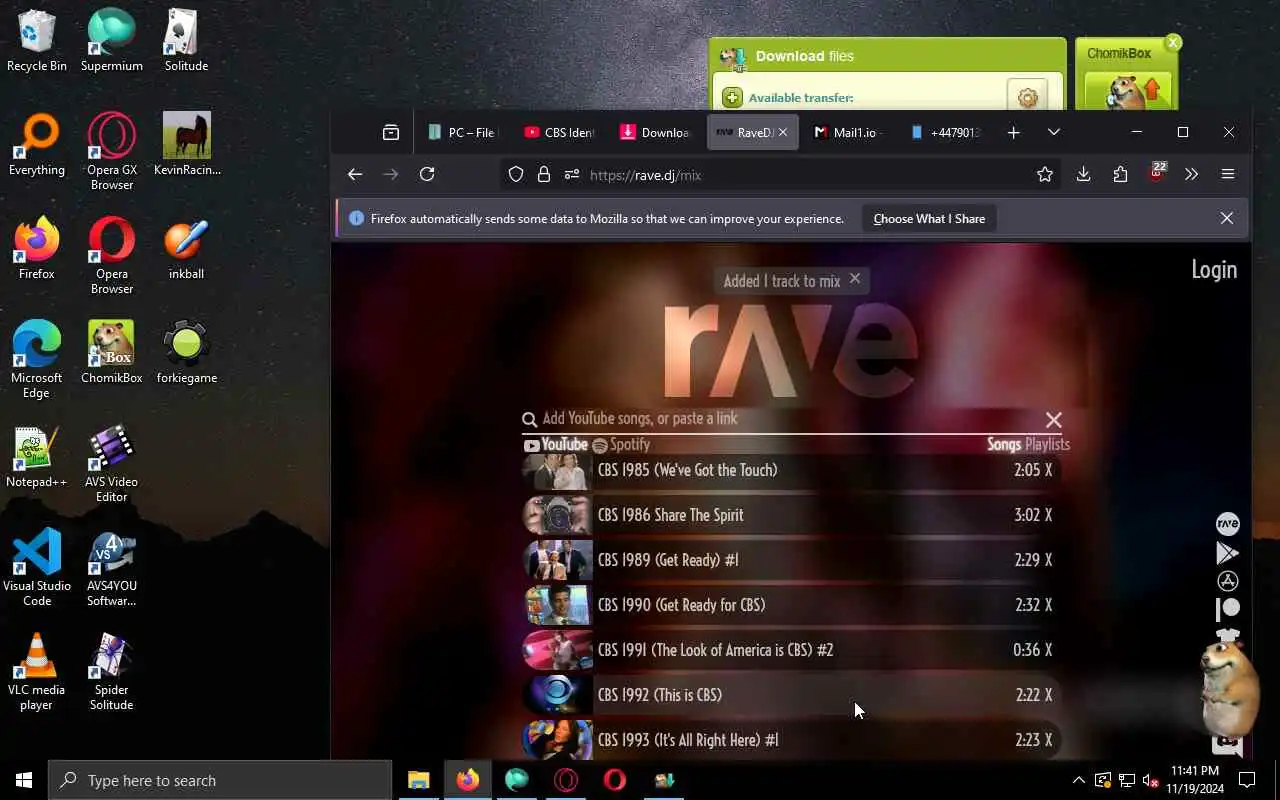The width and height of the screenshot is (1280, 800).
Task: Open the AVS Video Editor desktop icon
Action: pos(111,465)
